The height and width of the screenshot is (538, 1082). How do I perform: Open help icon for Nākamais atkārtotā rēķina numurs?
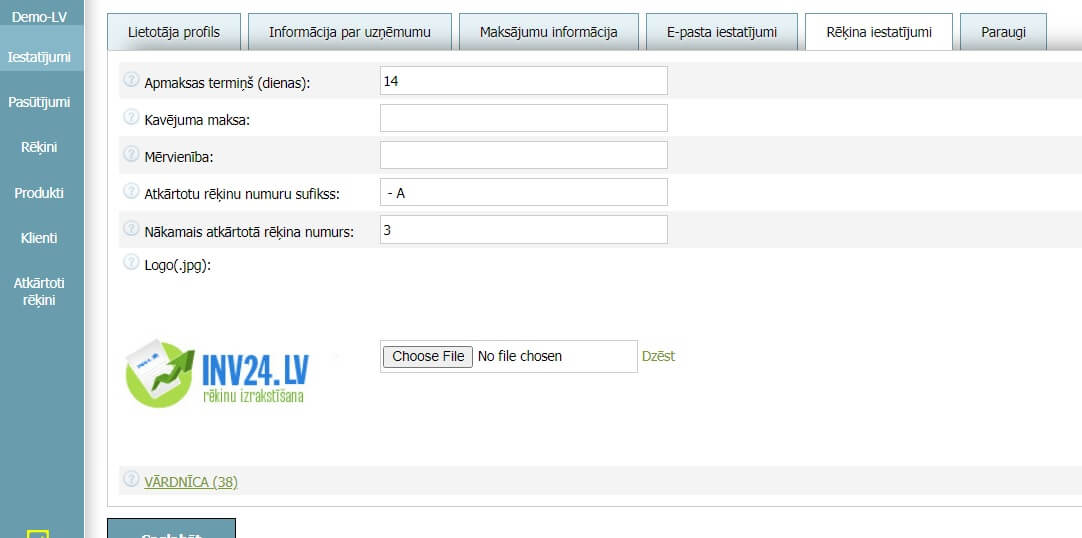pos(131,228)
